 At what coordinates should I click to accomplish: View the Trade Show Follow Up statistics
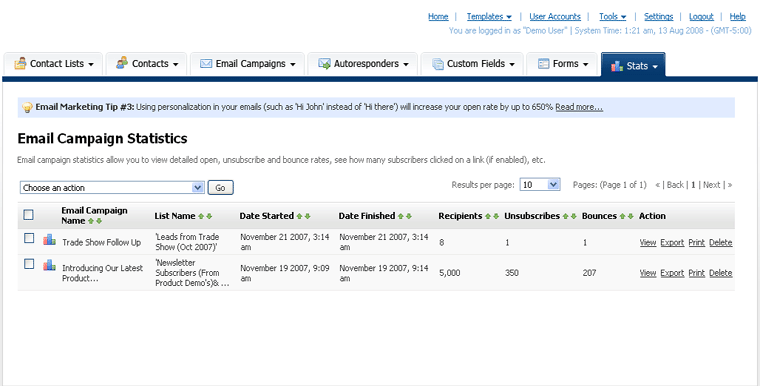[x=648, y=242]
